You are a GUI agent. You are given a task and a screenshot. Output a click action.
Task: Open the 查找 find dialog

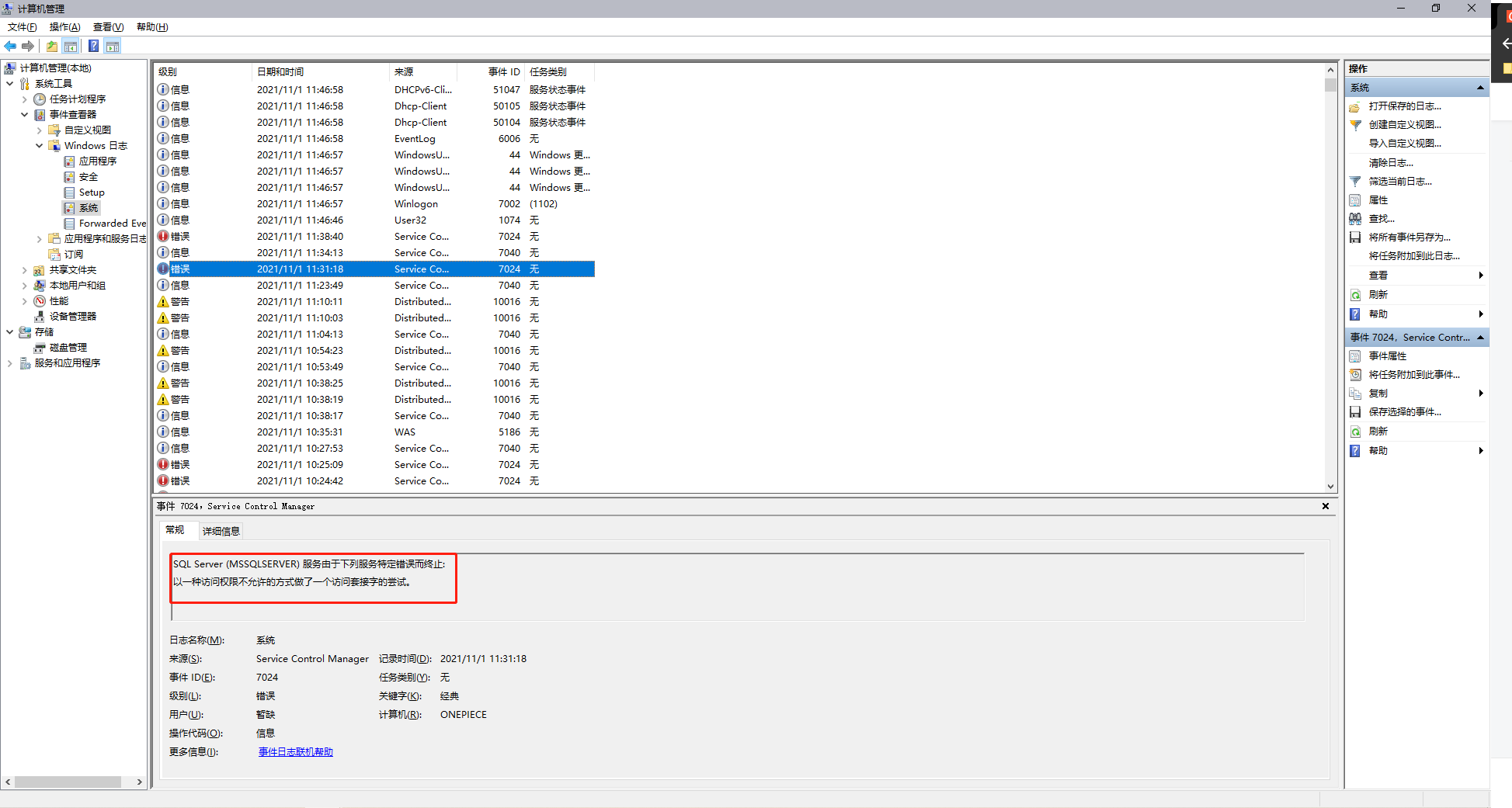(x=1382, y=218)
